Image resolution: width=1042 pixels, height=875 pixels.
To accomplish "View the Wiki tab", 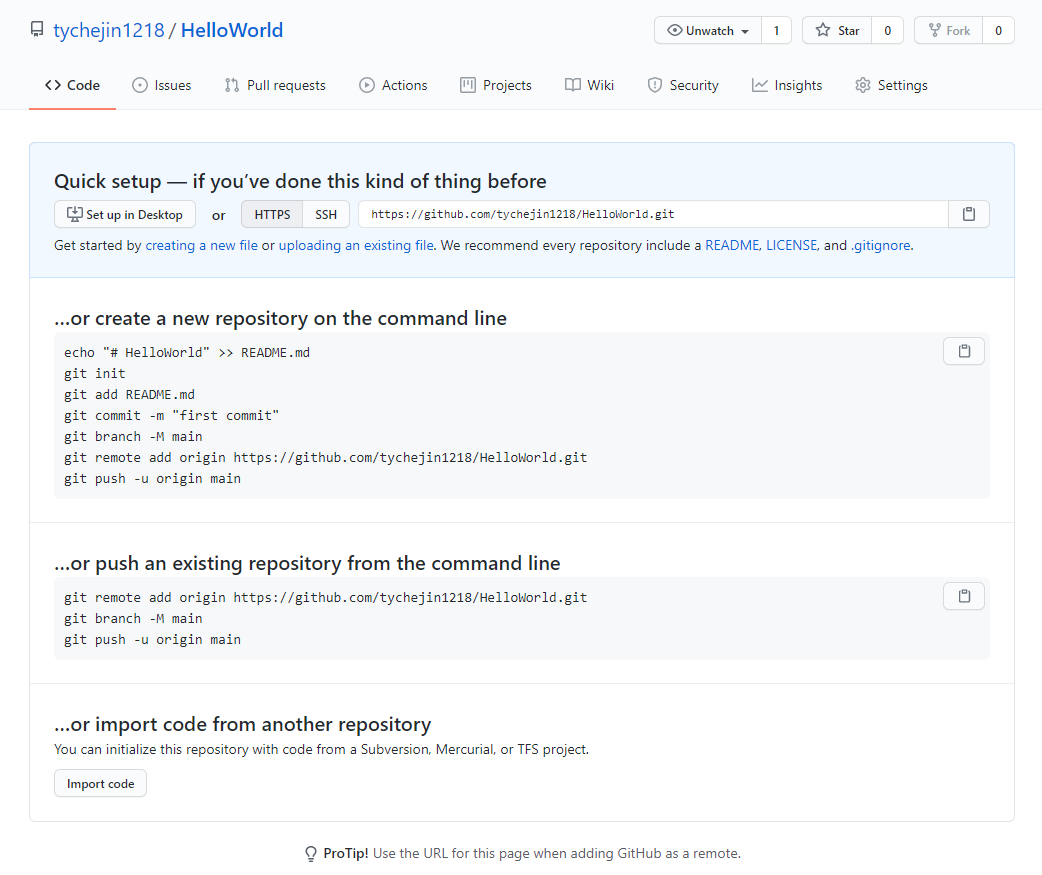I will point(589,86).
